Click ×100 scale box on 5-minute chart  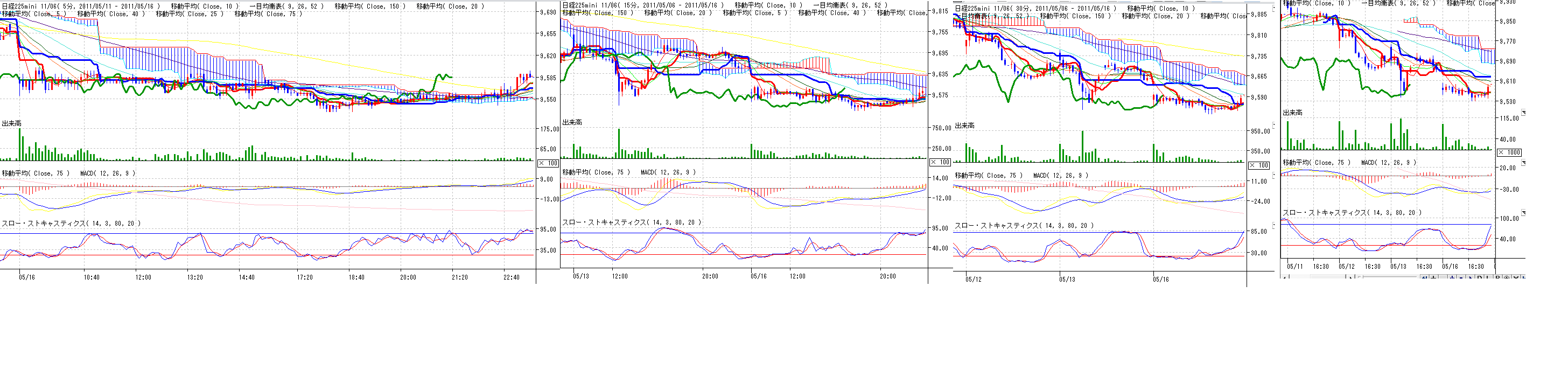pos(549,163)
